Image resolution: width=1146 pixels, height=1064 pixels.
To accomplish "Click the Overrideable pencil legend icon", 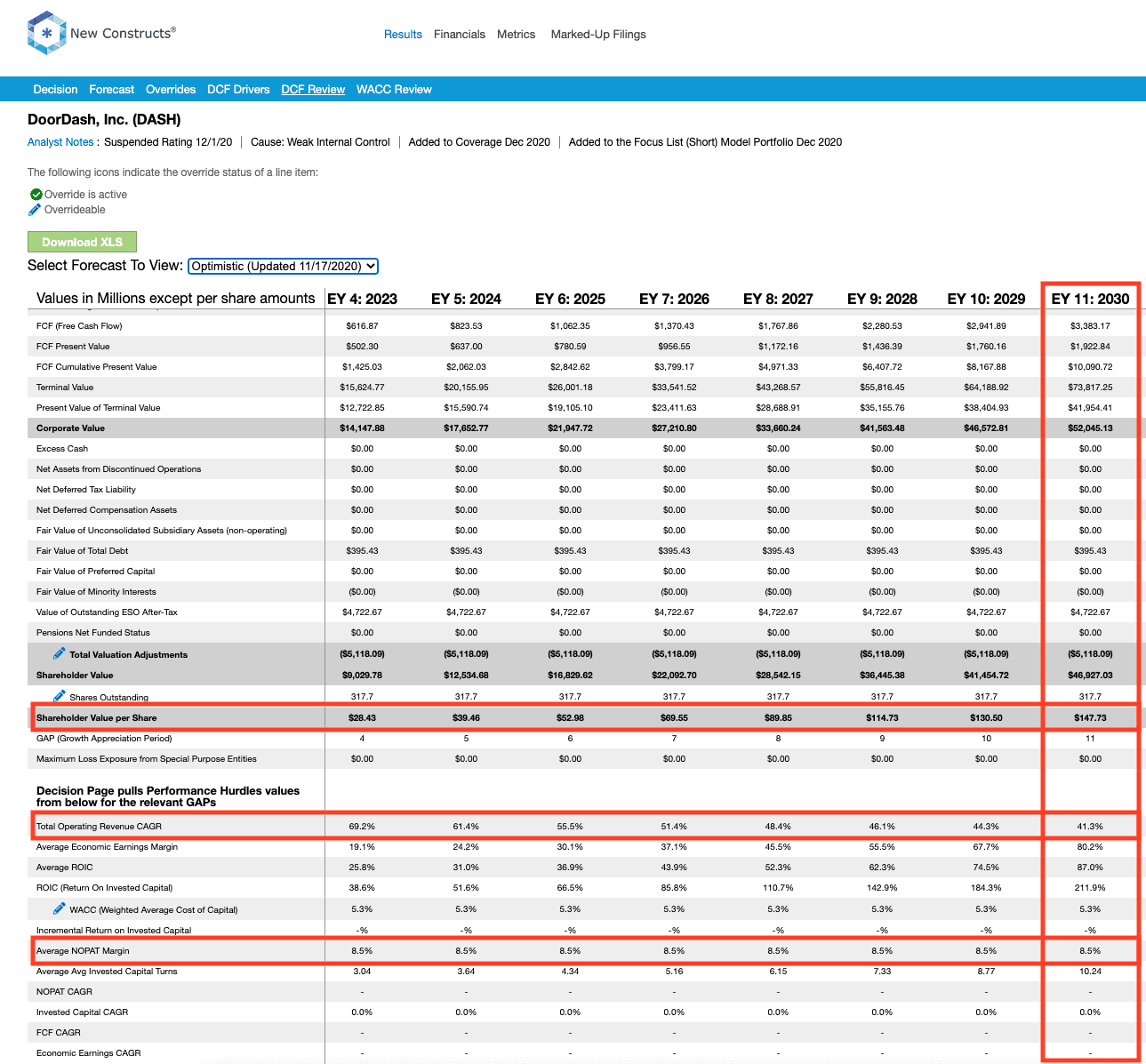I will (35, 210).
